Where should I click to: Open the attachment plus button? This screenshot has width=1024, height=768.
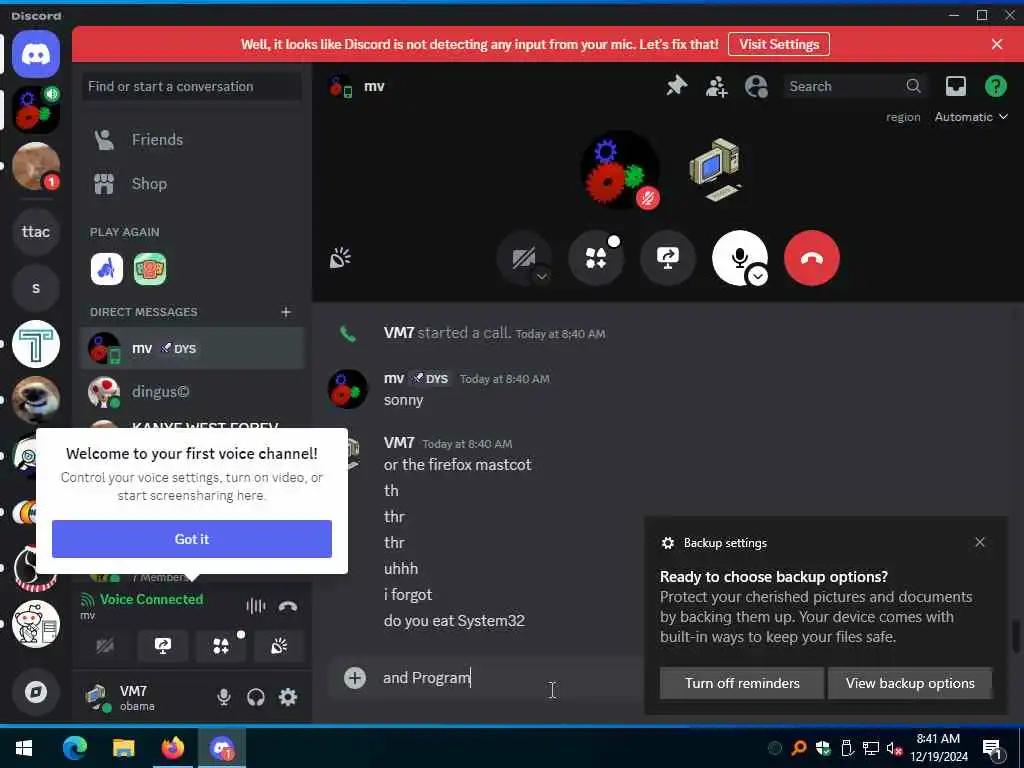(x=355, y=678)
